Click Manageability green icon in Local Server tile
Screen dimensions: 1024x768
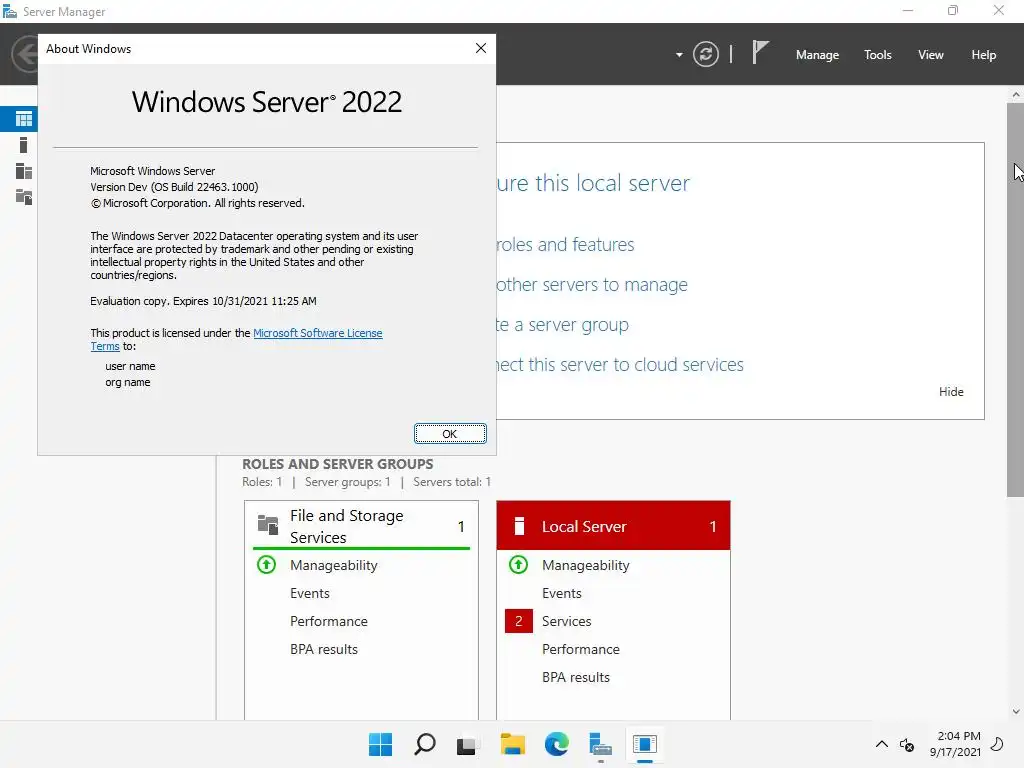[519, 564]
